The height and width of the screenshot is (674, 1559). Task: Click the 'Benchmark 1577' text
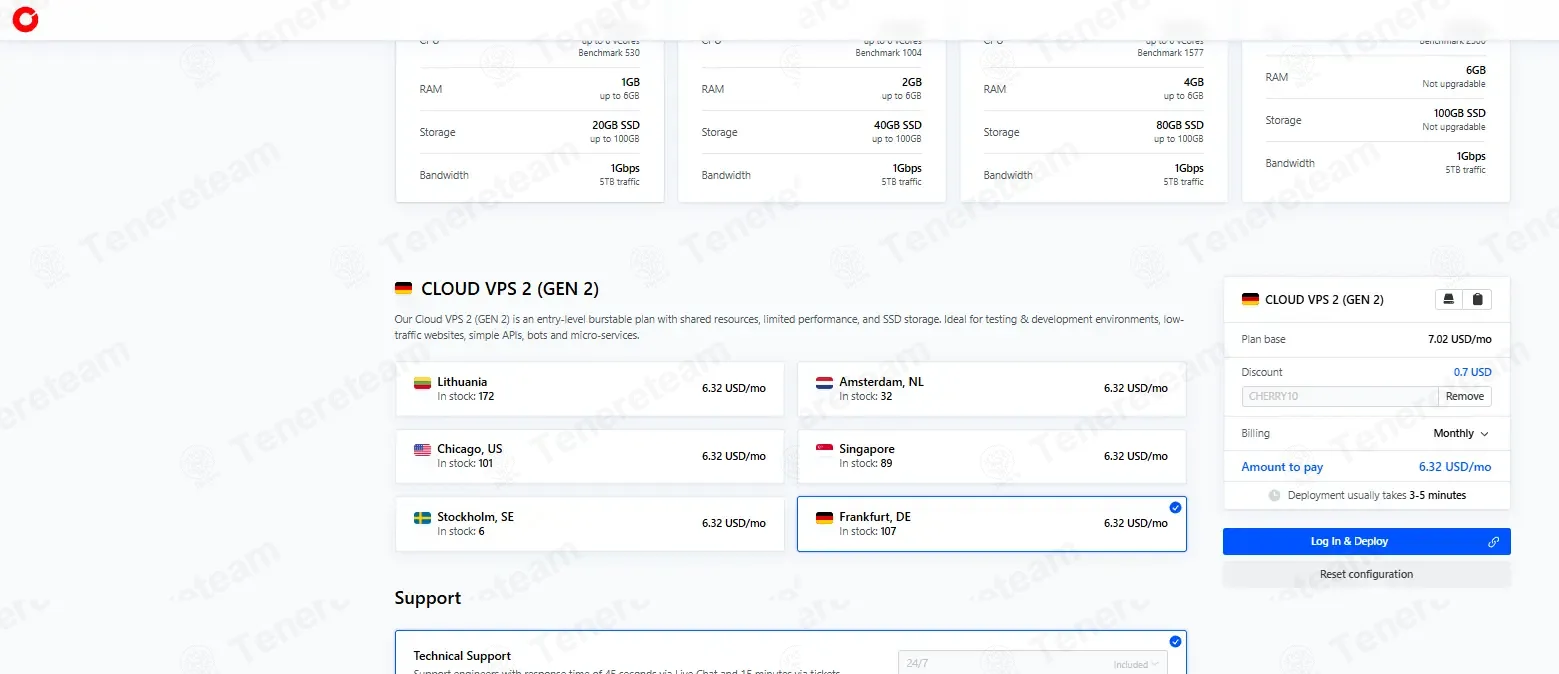[x=1171, y=53]
